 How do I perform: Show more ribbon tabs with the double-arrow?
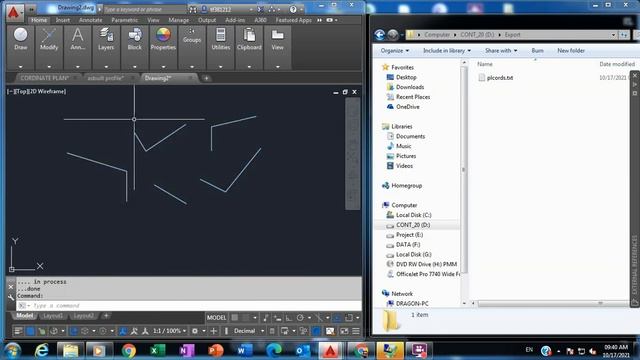point(320,20)
